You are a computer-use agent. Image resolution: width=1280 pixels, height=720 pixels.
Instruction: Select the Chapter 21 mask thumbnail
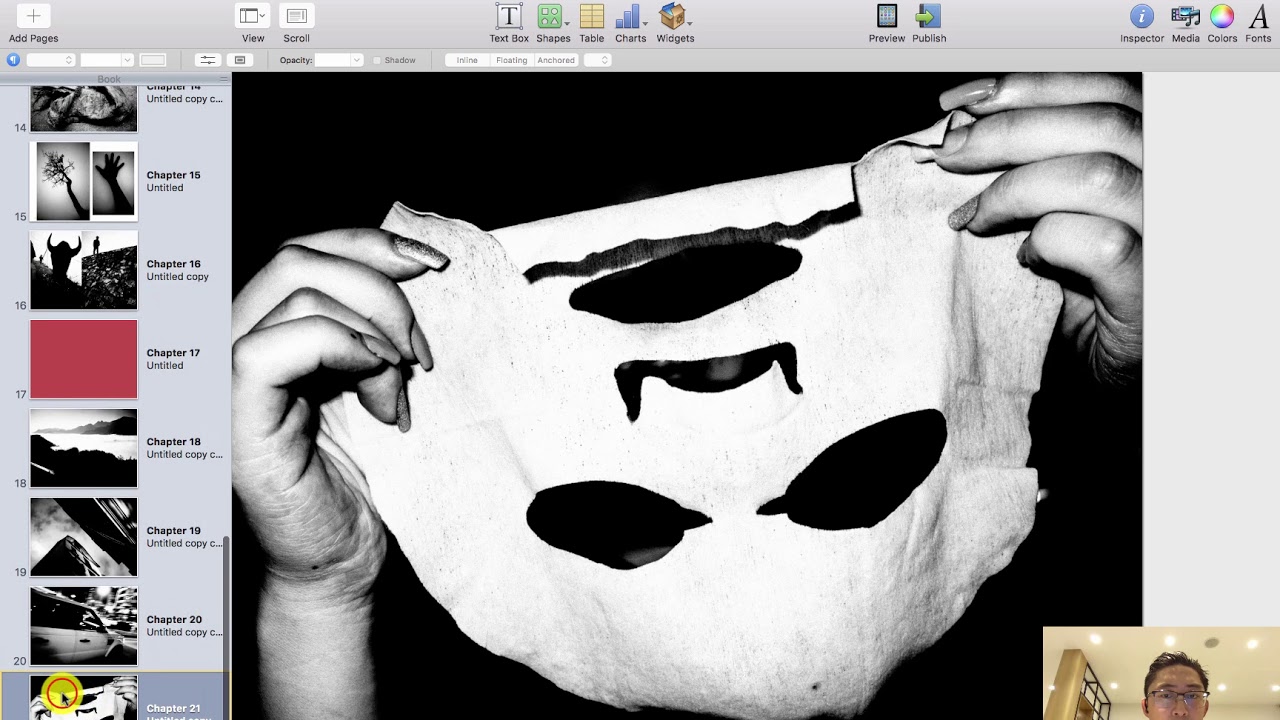click(x=83, y=698)
